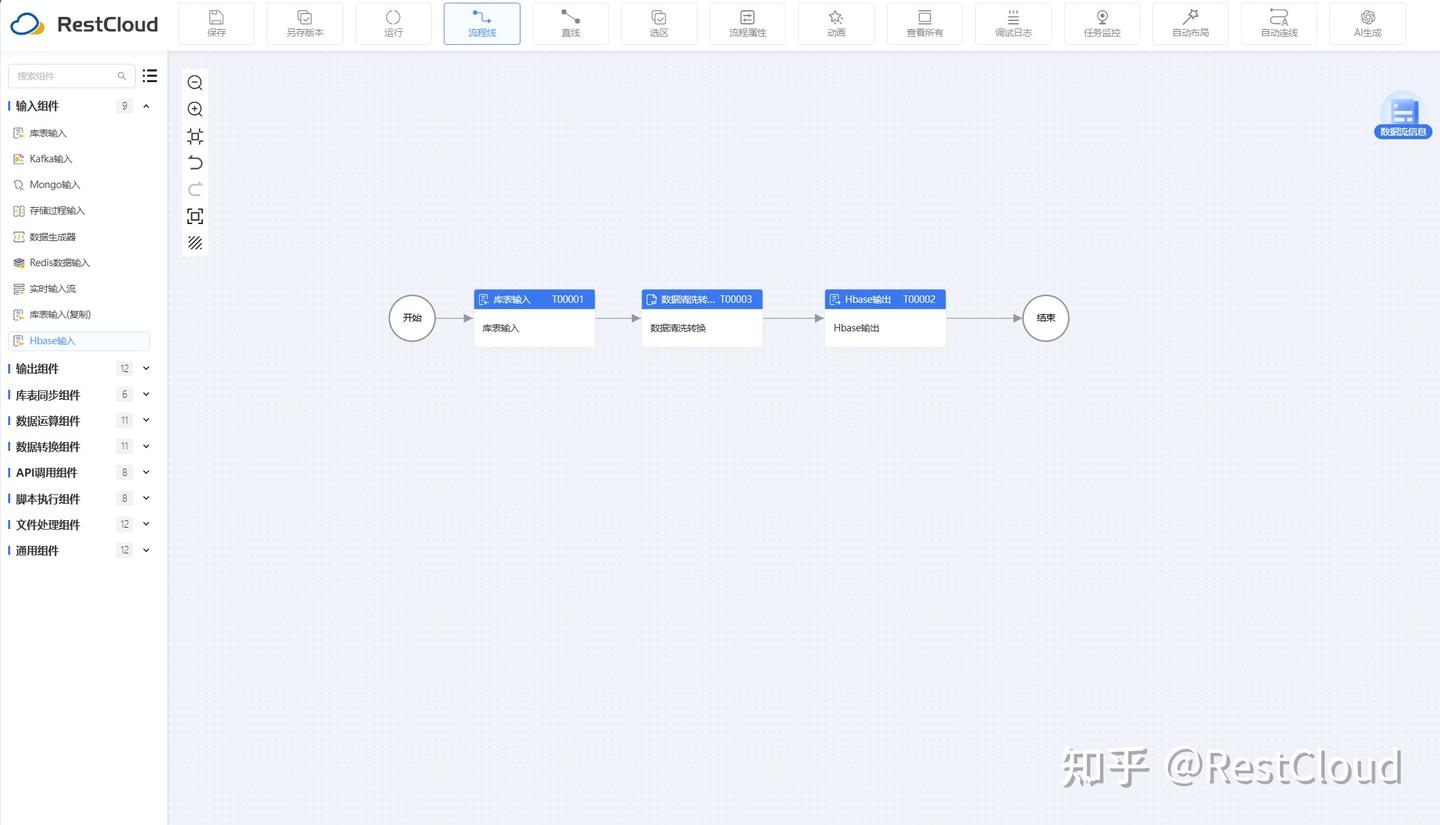Click the 搜索组件 search field
The height and width of the screenshot is (825, 1440).
(65, 76)
